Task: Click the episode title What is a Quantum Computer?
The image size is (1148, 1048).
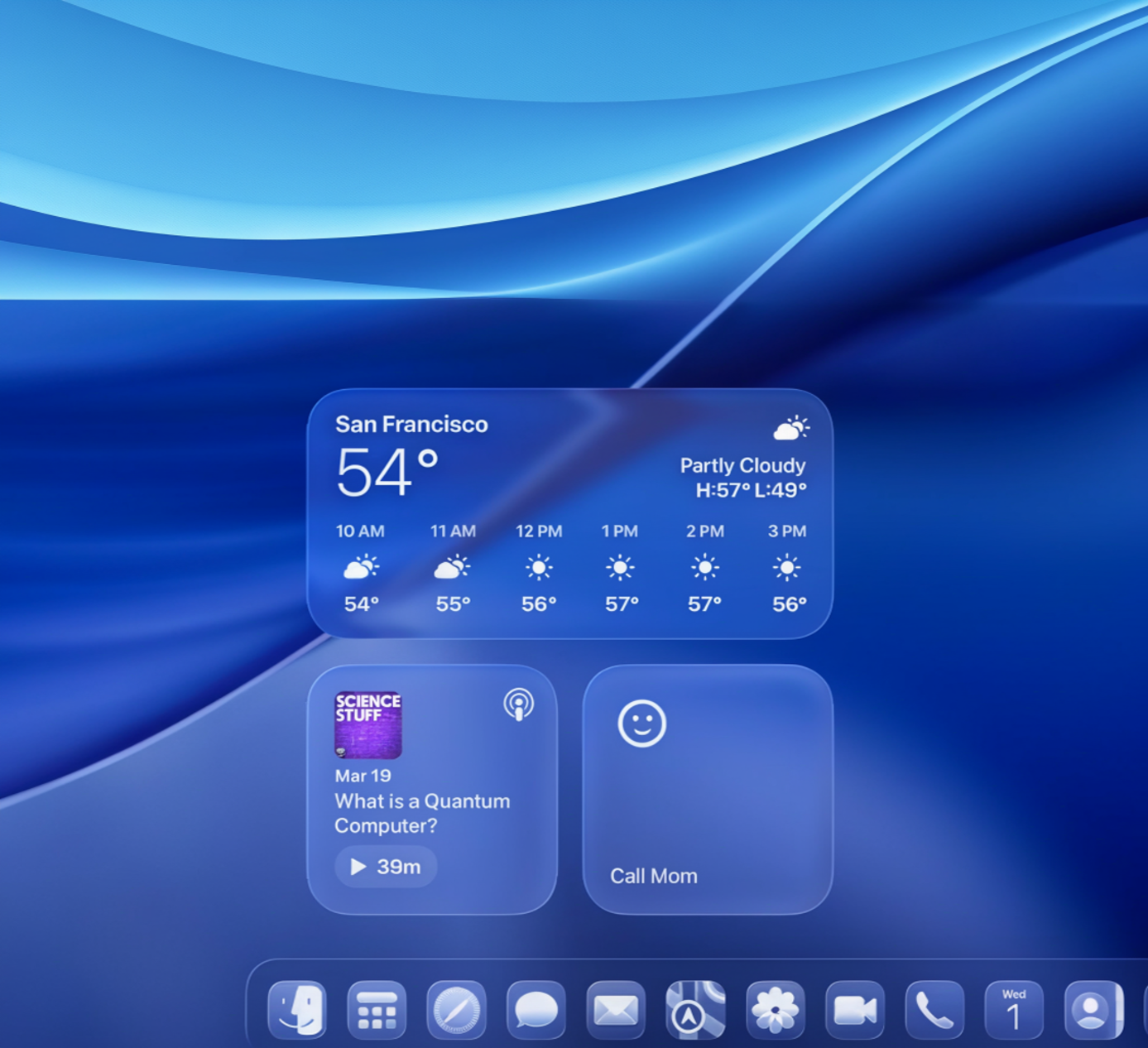Action: [x=421, y=813]
